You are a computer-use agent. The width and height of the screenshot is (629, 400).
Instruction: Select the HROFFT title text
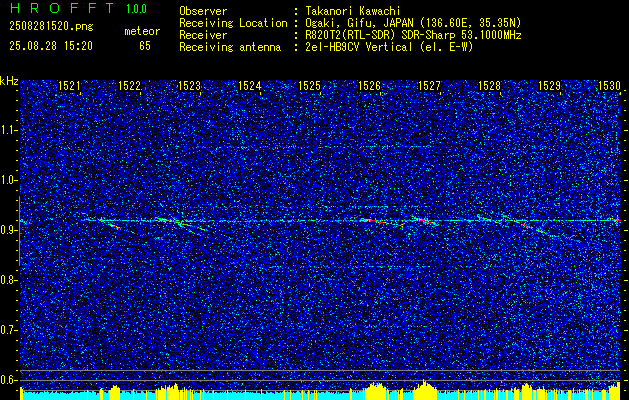click(x=62, y=8)
